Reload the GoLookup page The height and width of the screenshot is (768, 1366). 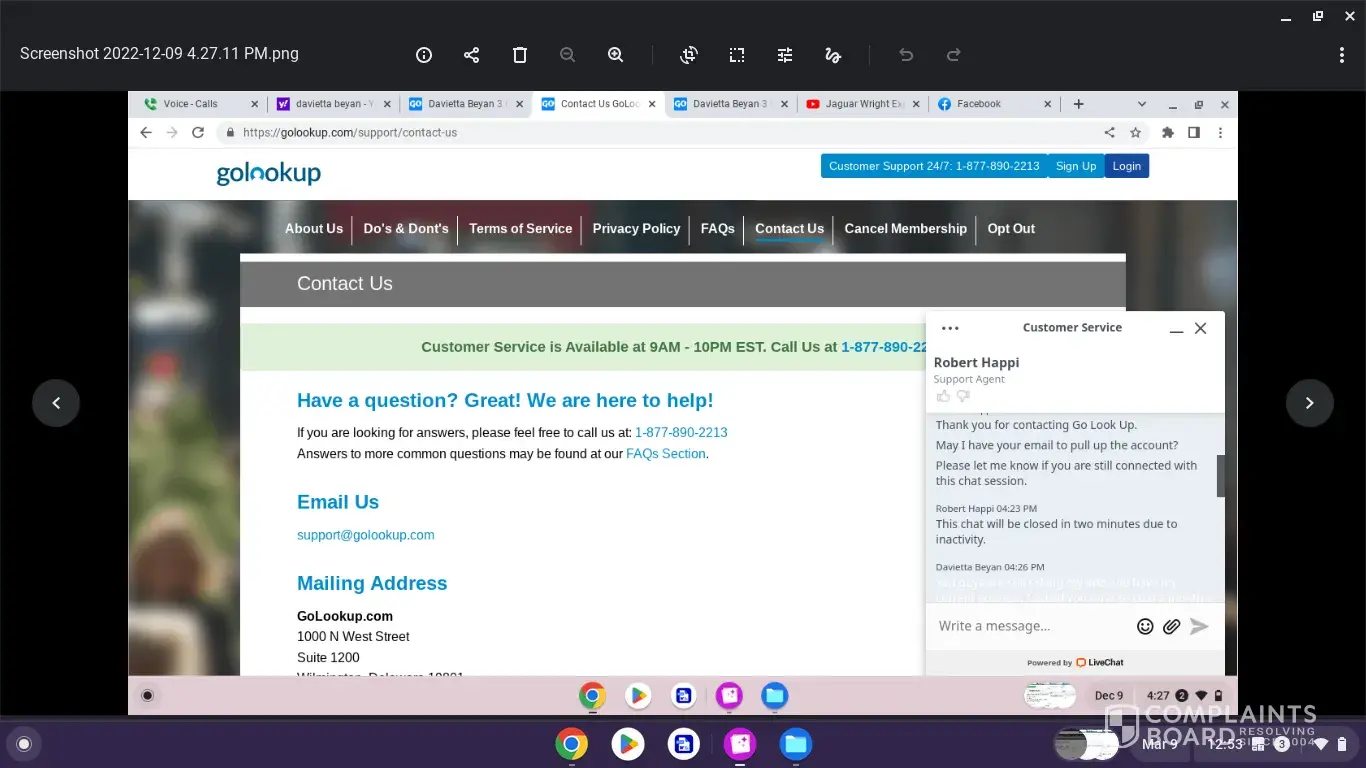[198, 132]
